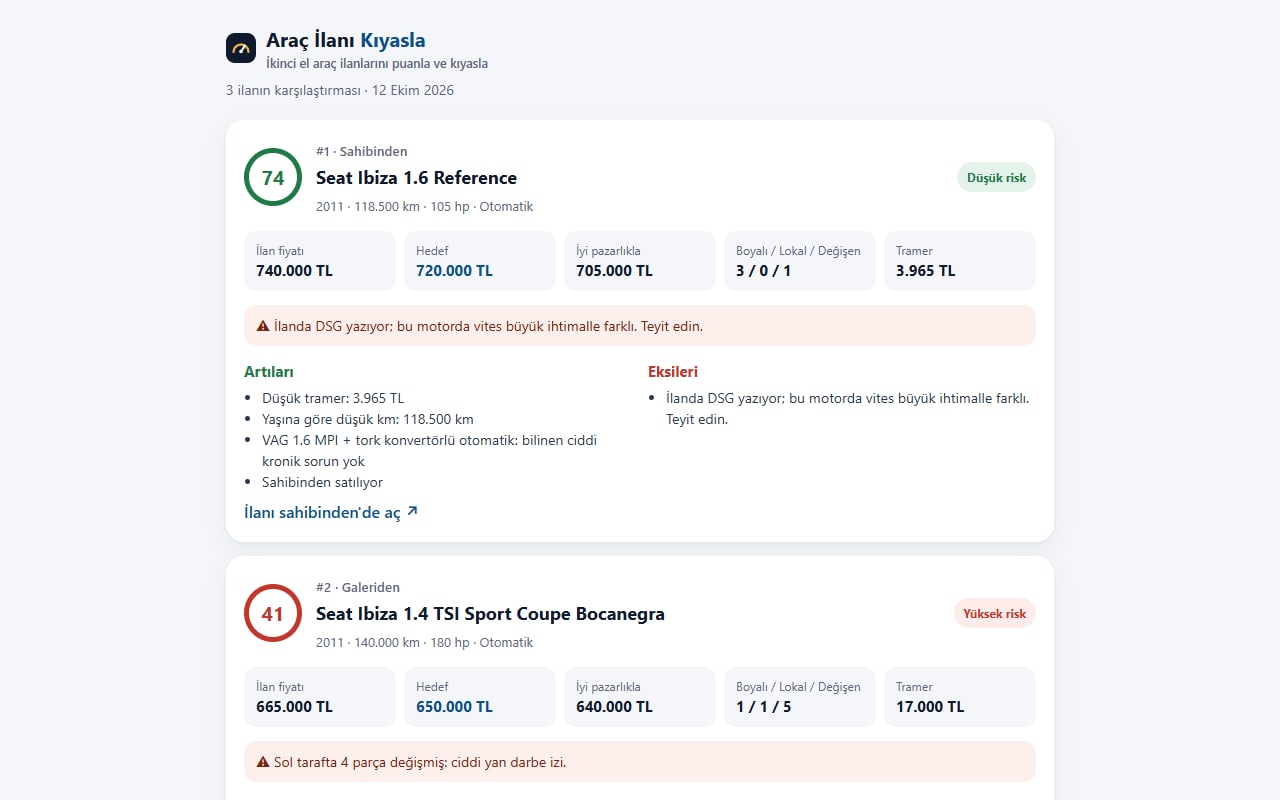This screenshot has height=800, width=1280.
Task: Click the specs line with 140.000 km and 180 hp
Action: click(424, 643)
